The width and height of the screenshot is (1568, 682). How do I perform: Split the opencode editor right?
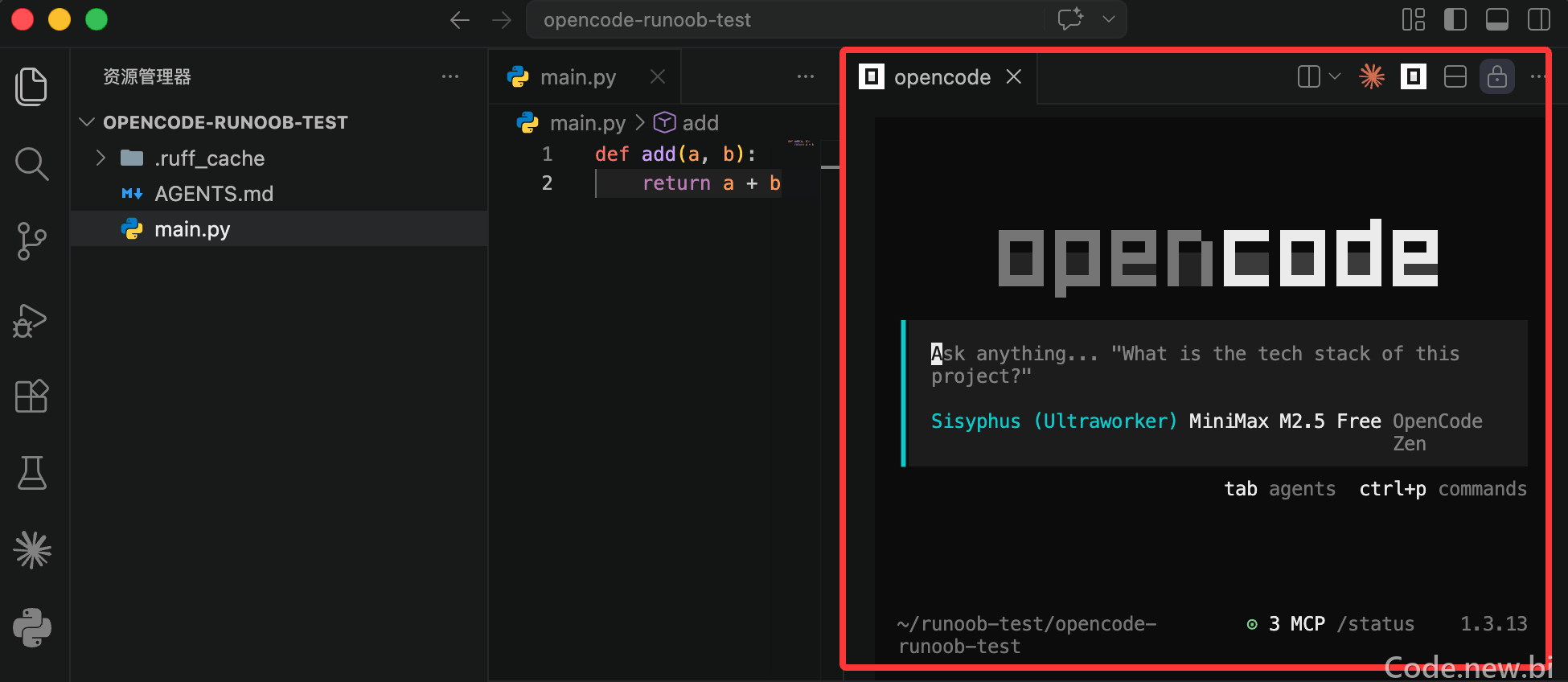(1309, 76)
